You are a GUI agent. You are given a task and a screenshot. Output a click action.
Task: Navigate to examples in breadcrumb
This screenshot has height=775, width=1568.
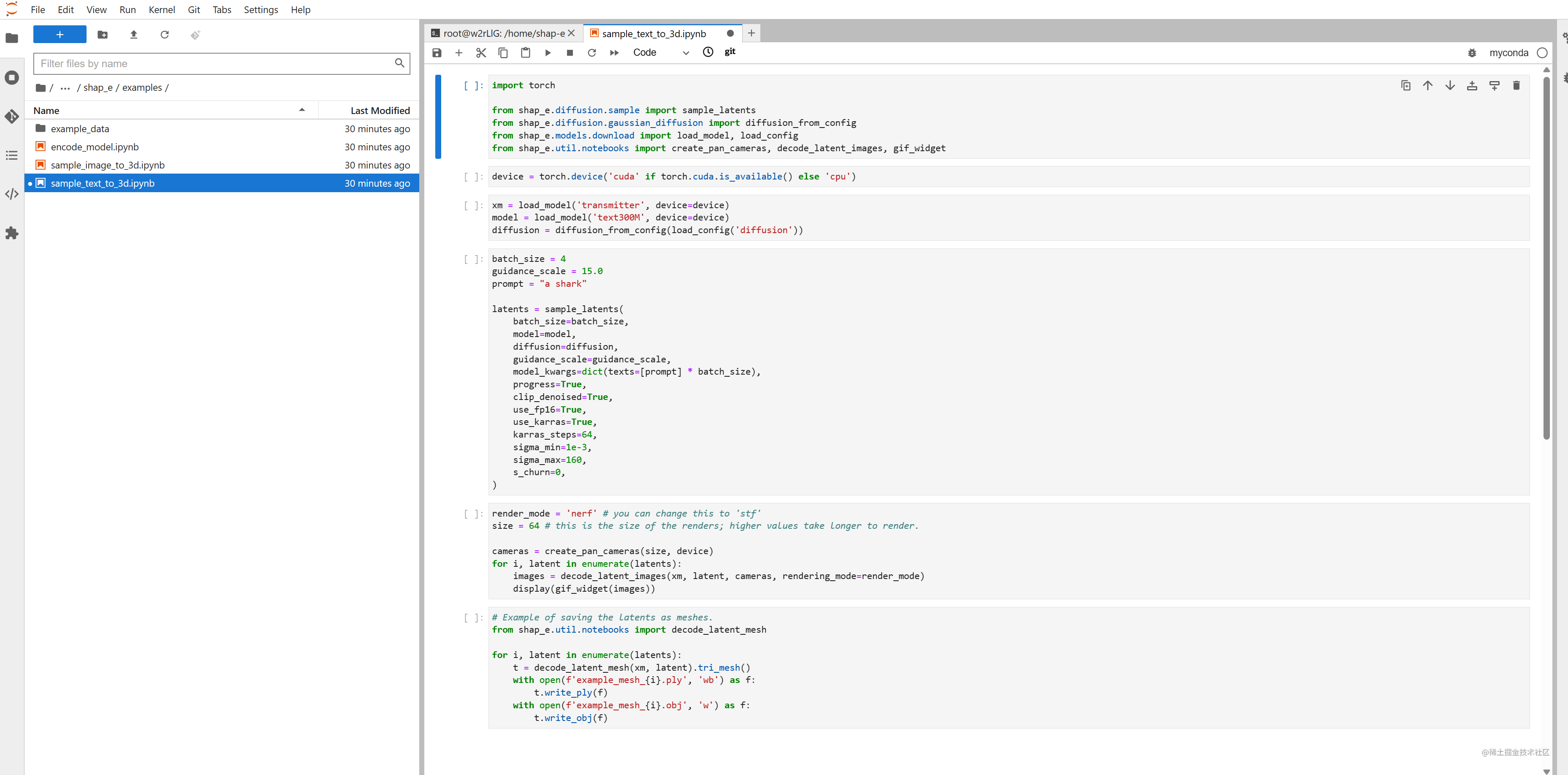142,88
